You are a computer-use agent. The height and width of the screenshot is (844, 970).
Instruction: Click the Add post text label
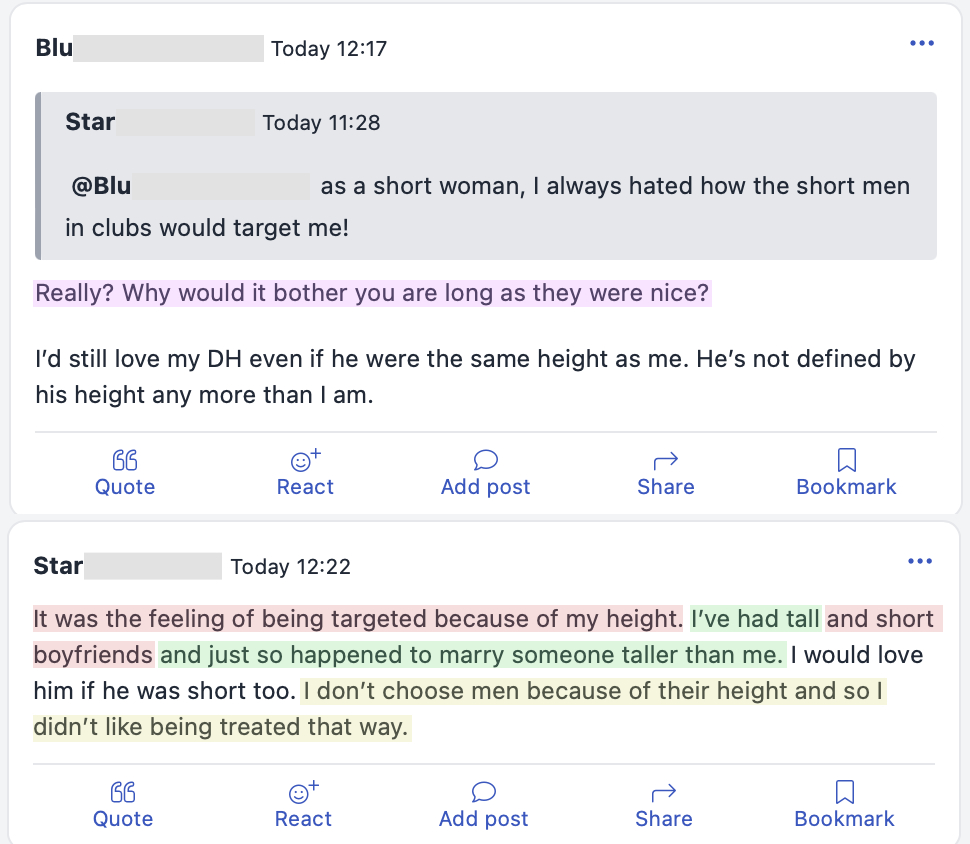(485, 487)
